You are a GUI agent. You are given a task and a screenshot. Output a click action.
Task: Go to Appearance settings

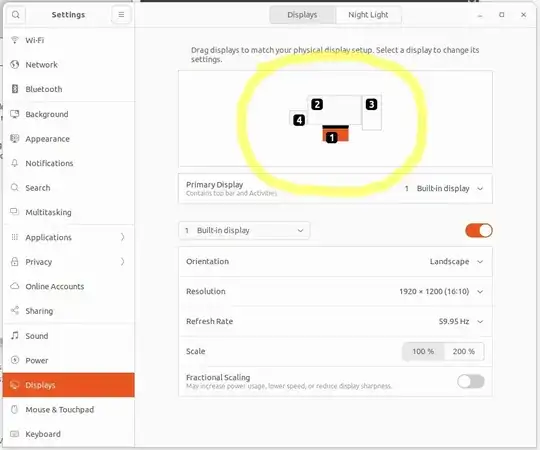69,138
